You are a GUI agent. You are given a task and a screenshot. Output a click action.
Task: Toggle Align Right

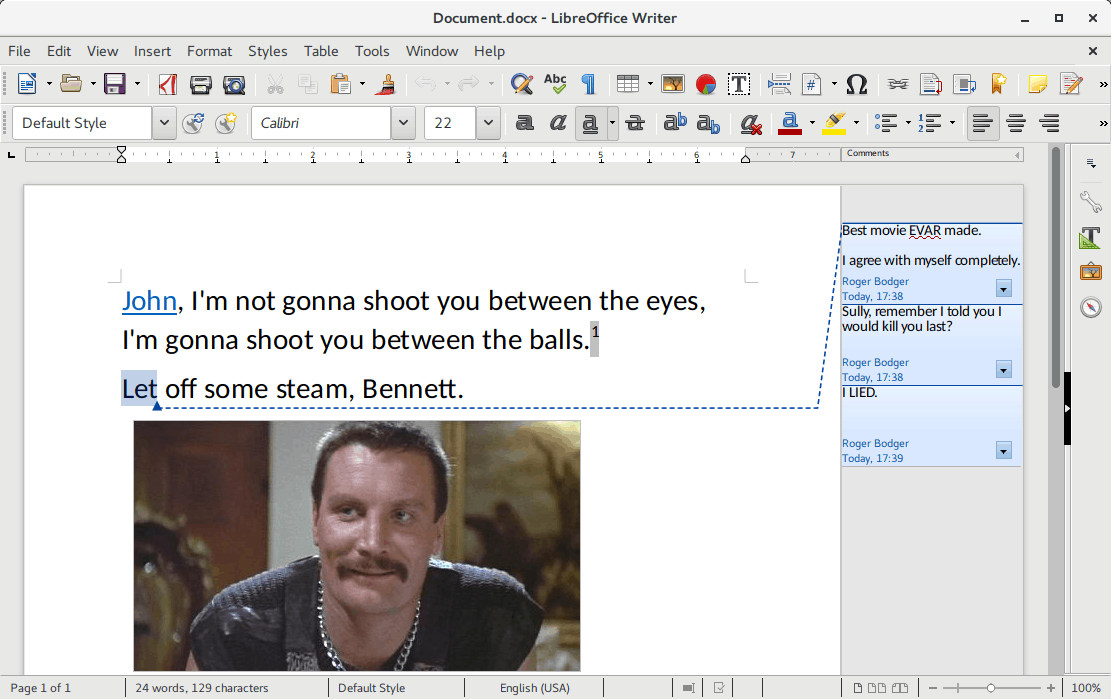[x=1049, y=123]
